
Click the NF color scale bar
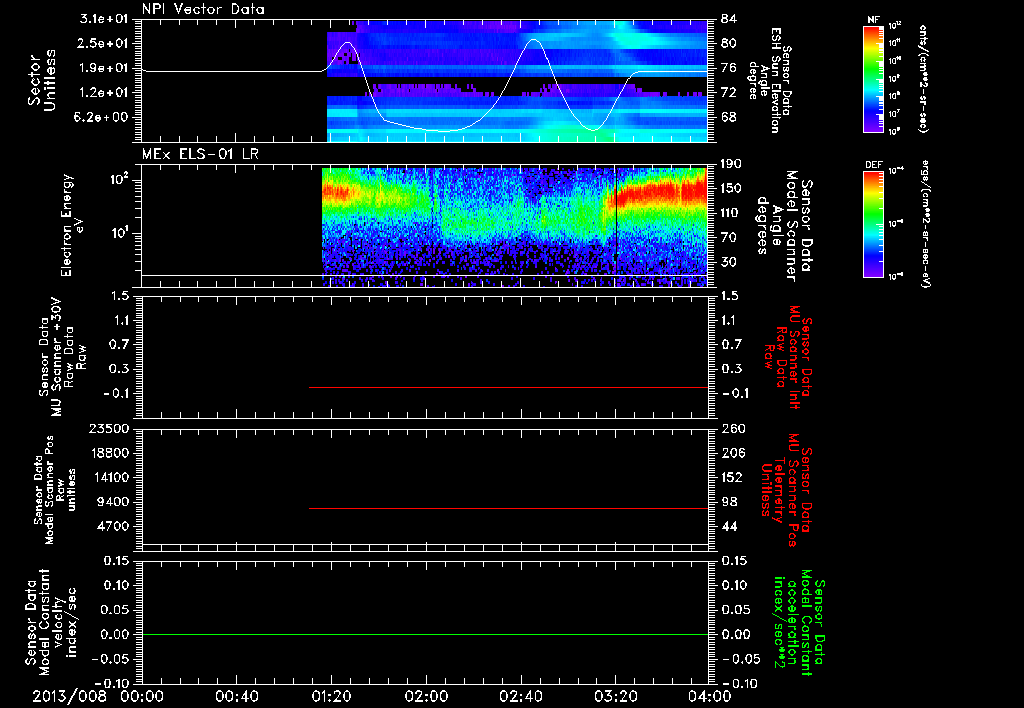(874, 79)
